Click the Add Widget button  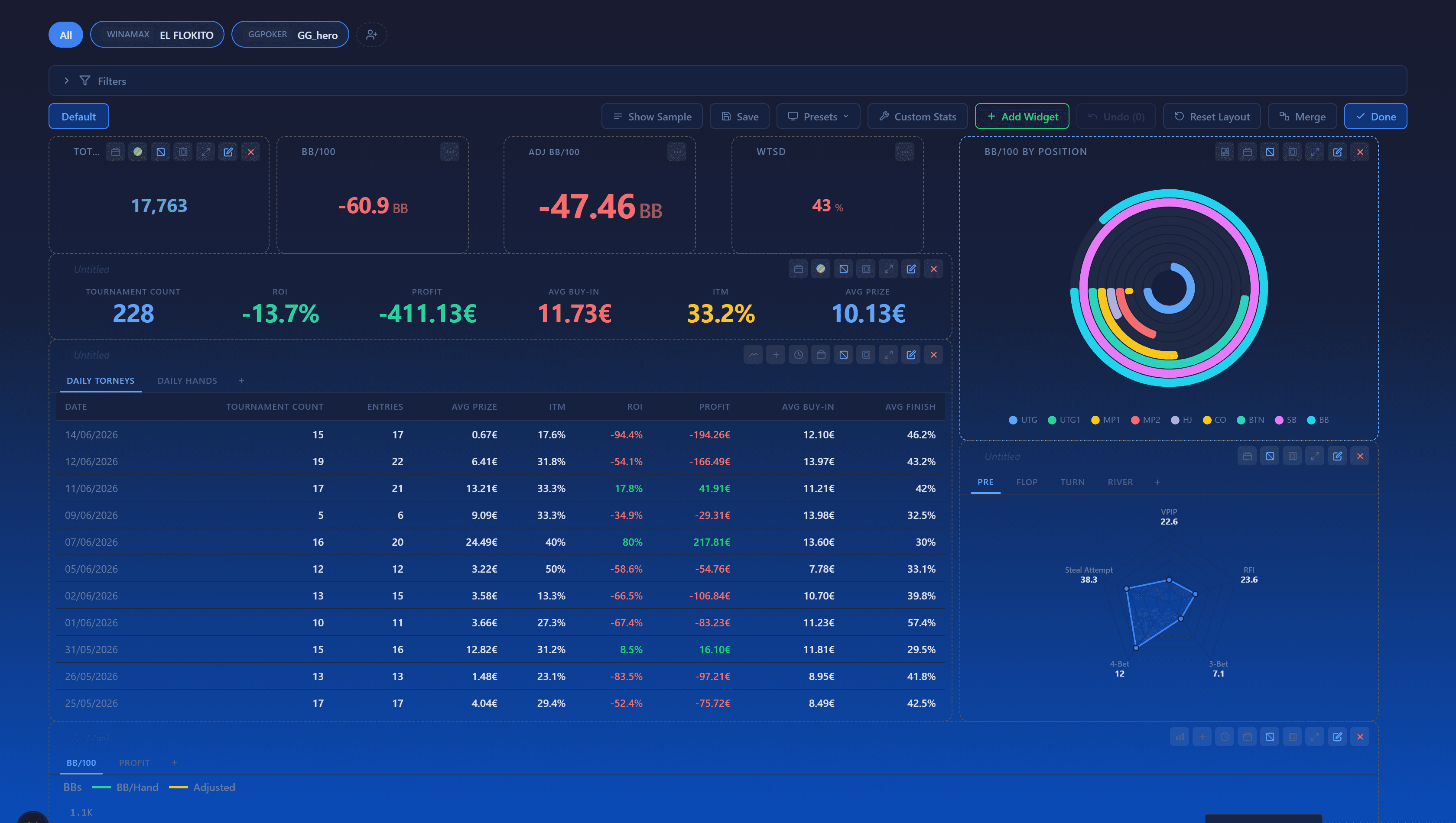click(x=1022, y=117)
